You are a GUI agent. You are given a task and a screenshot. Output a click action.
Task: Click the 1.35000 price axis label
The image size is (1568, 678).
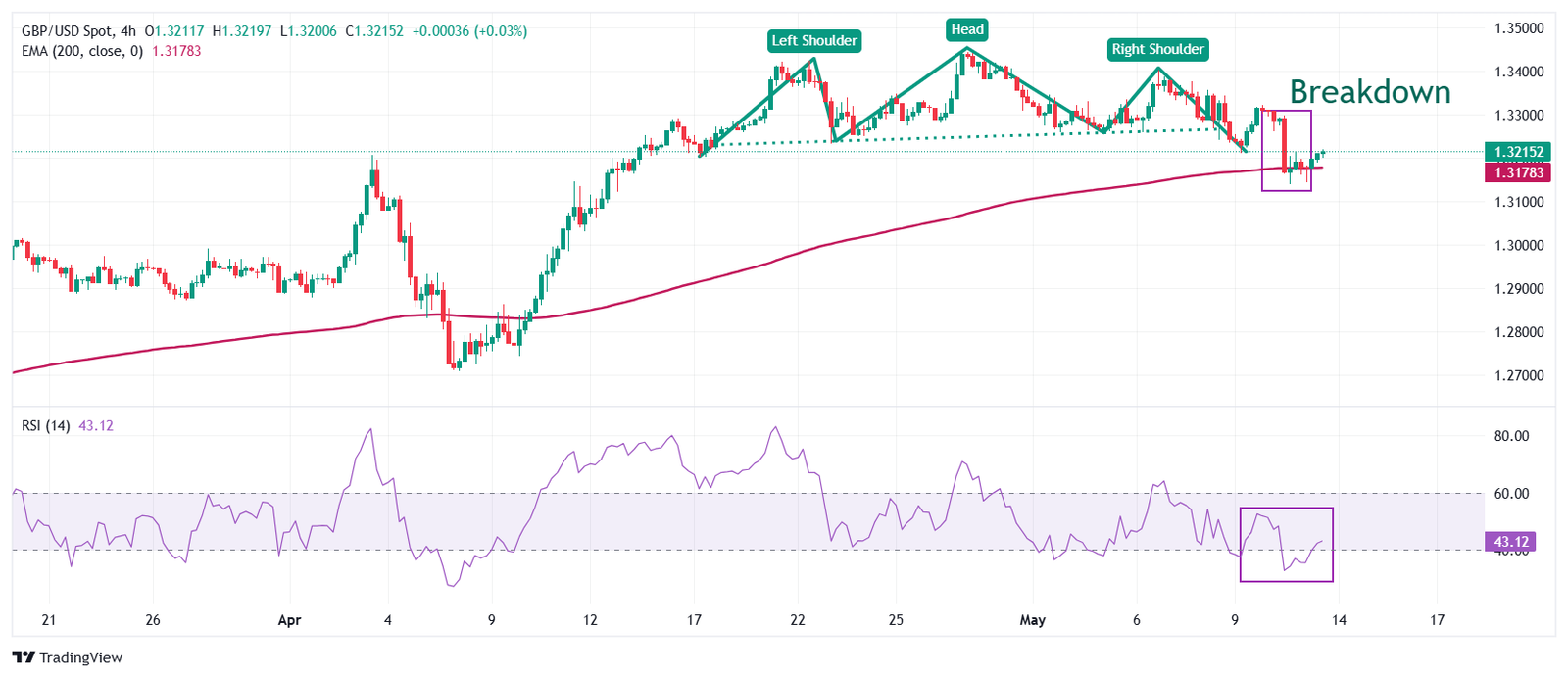click(x=1518, y=28)
